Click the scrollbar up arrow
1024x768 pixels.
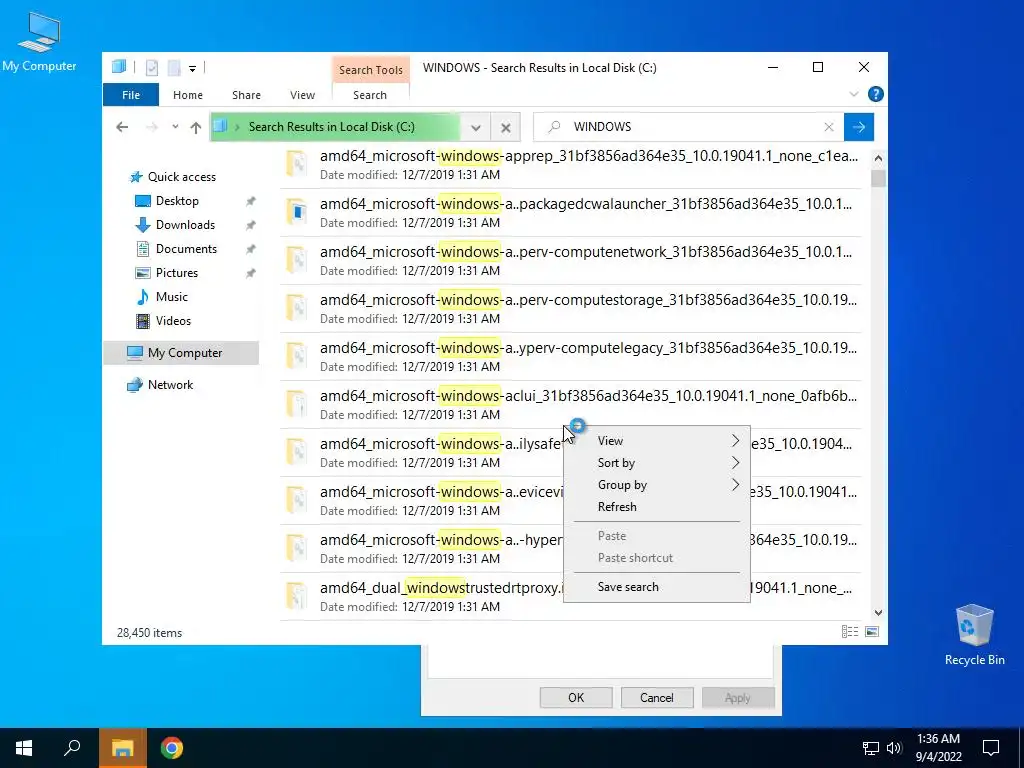click(x=878, y=158)
